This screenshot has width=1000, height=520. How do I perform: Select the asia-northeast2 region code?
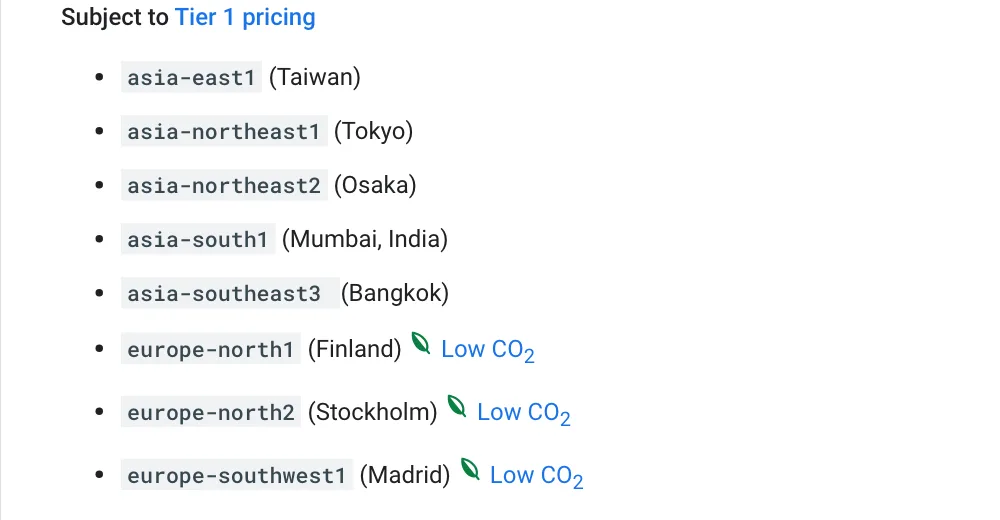pos(224,186)
